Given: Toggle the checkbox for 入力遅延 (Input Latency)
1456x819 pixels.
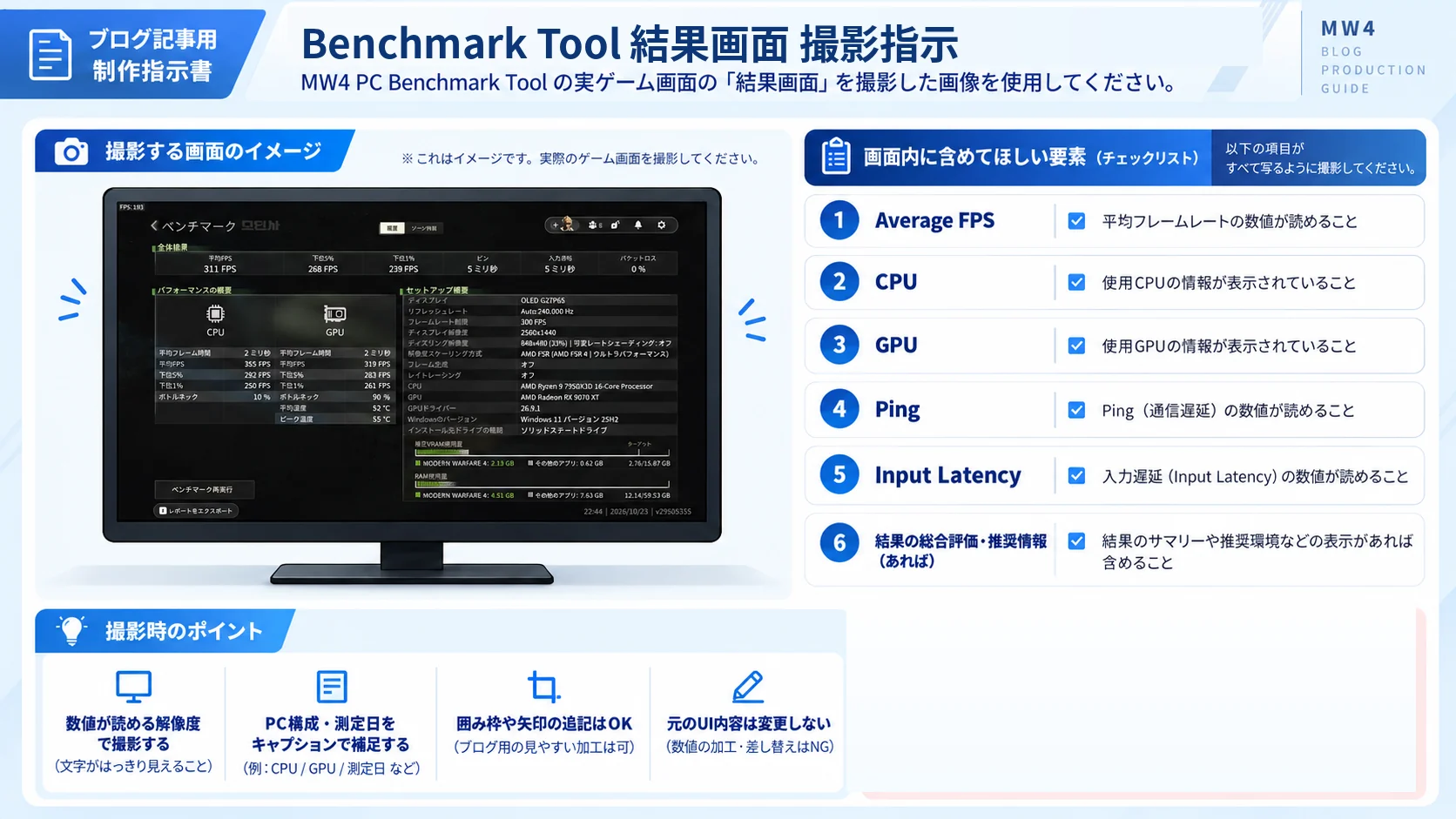Looking at the screenshot, I should (1076, 476).
